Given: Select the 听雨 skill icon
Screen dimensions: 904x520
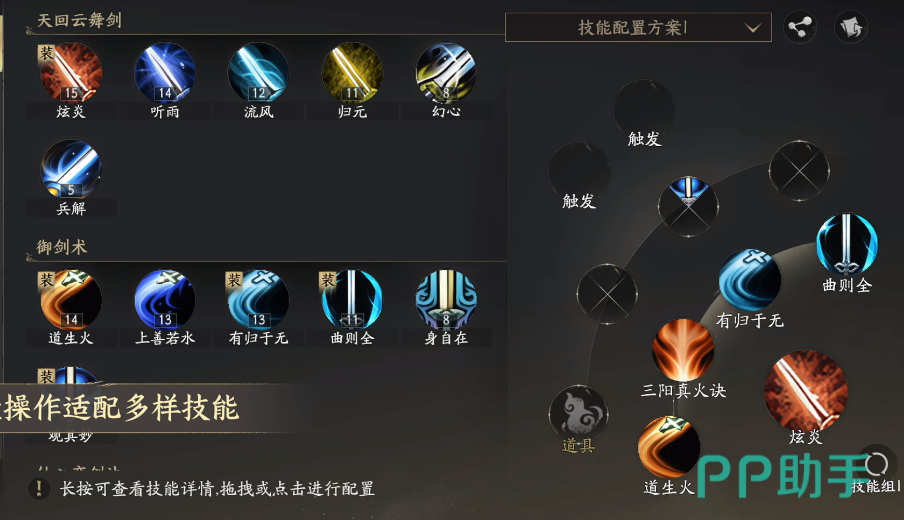Looking at the screenshot, I should [x=165, y=73].
